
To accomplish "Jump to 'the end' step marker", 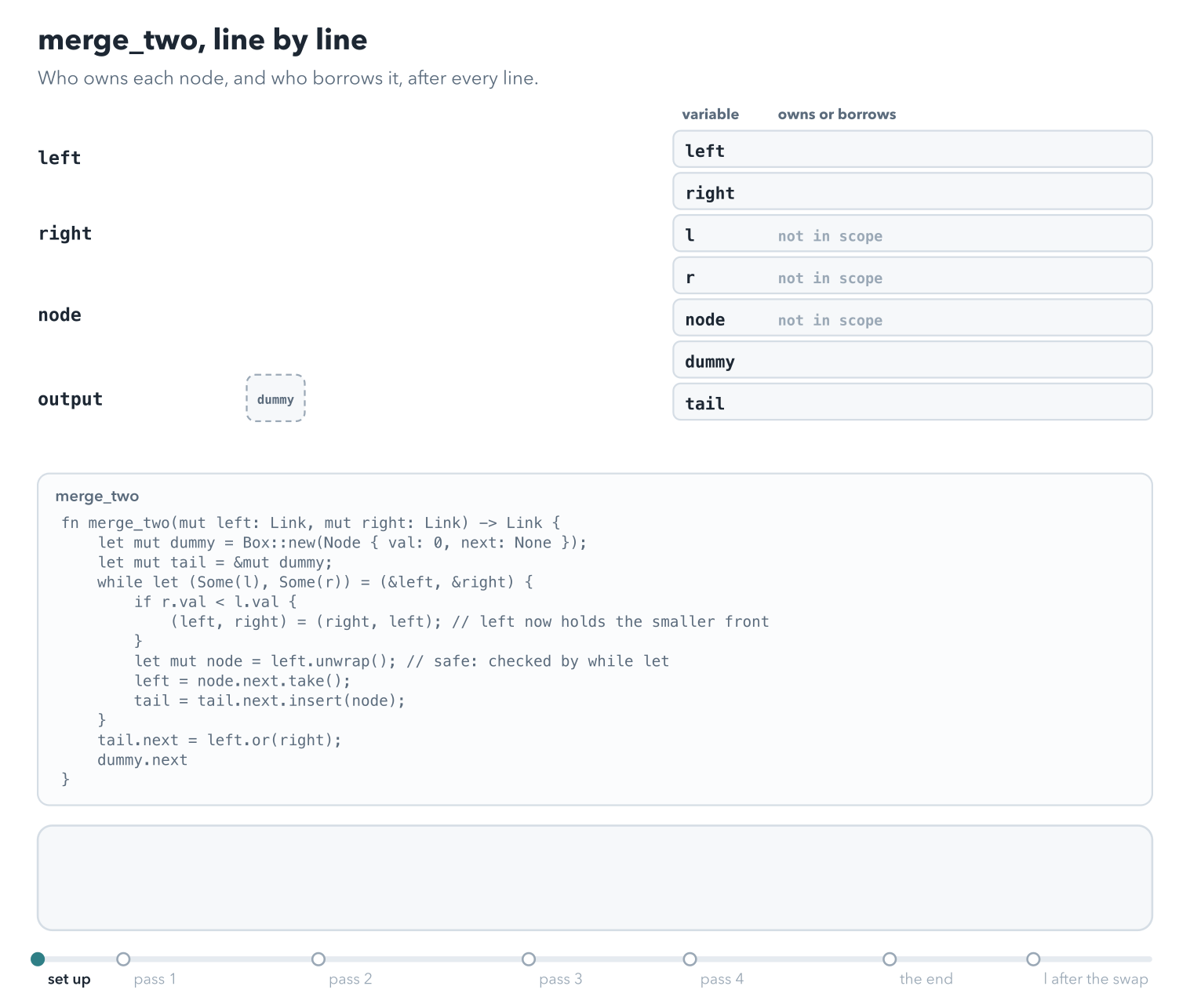I will (890, 959).
